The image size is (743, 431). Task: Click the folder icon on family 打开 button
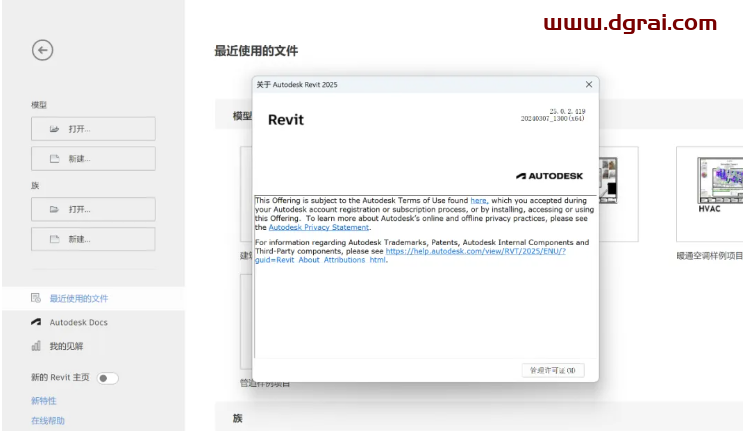coord(54,209)
